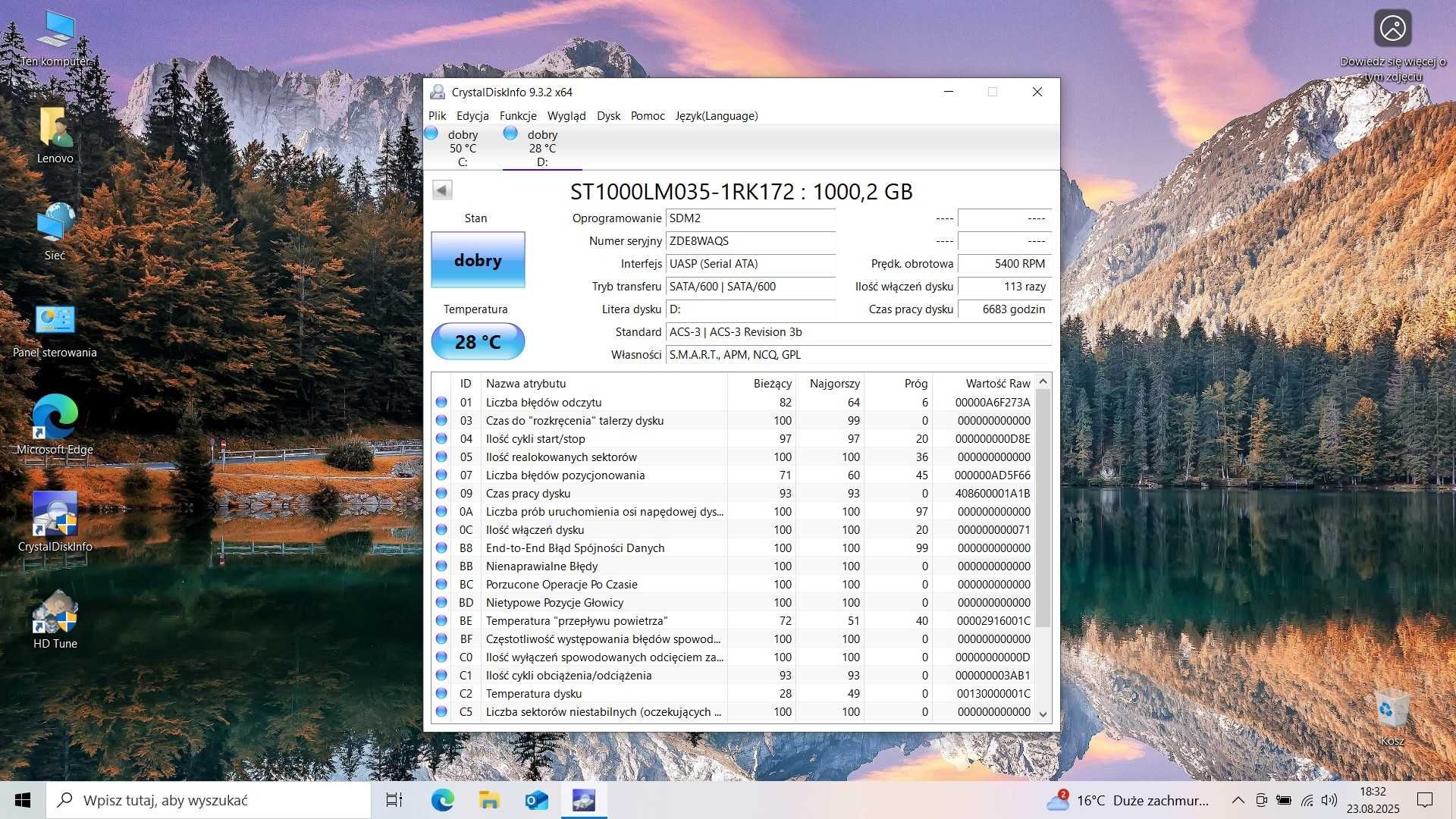Launch Microsoft Edge from the desktop

55,425
